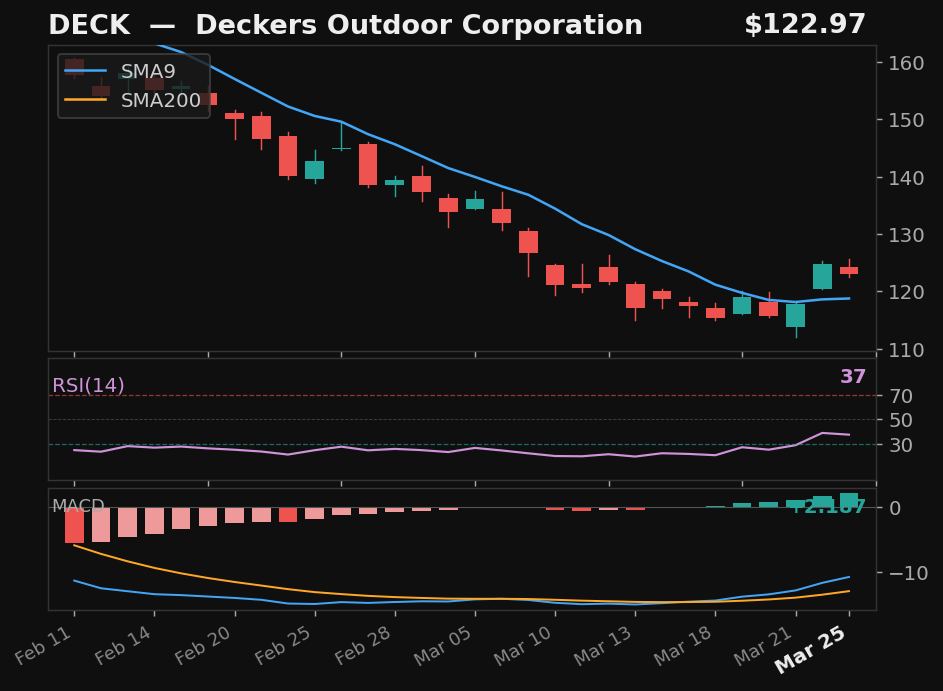
Task: Click the bold Mar 25 date label
Action: coord(811,650)
